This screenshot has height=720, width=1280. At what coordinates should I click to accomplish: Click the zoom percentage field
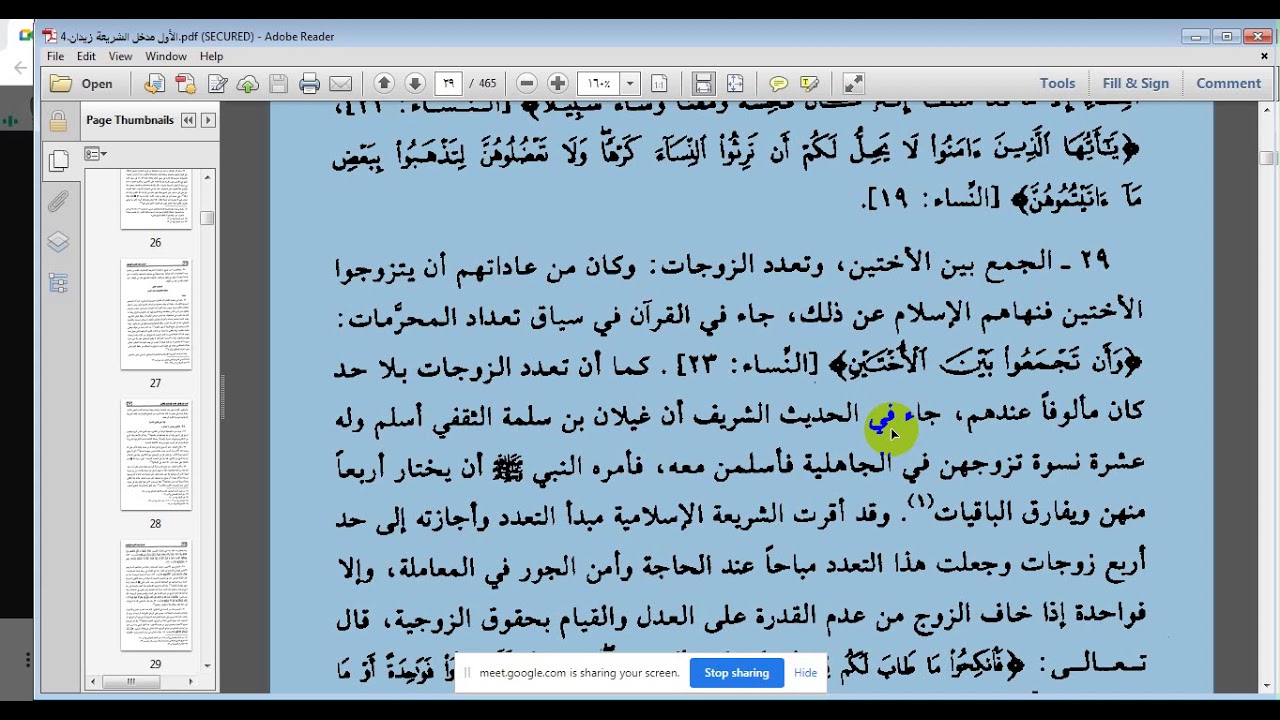pyautogui.click(x=599, y=84)
